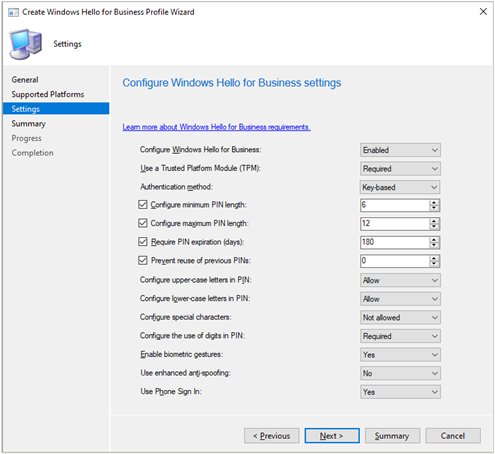Click 'Use enhanced anti-spoofing:' label
This screenshot has height=454, width=495.
click(x=185, y=373)
